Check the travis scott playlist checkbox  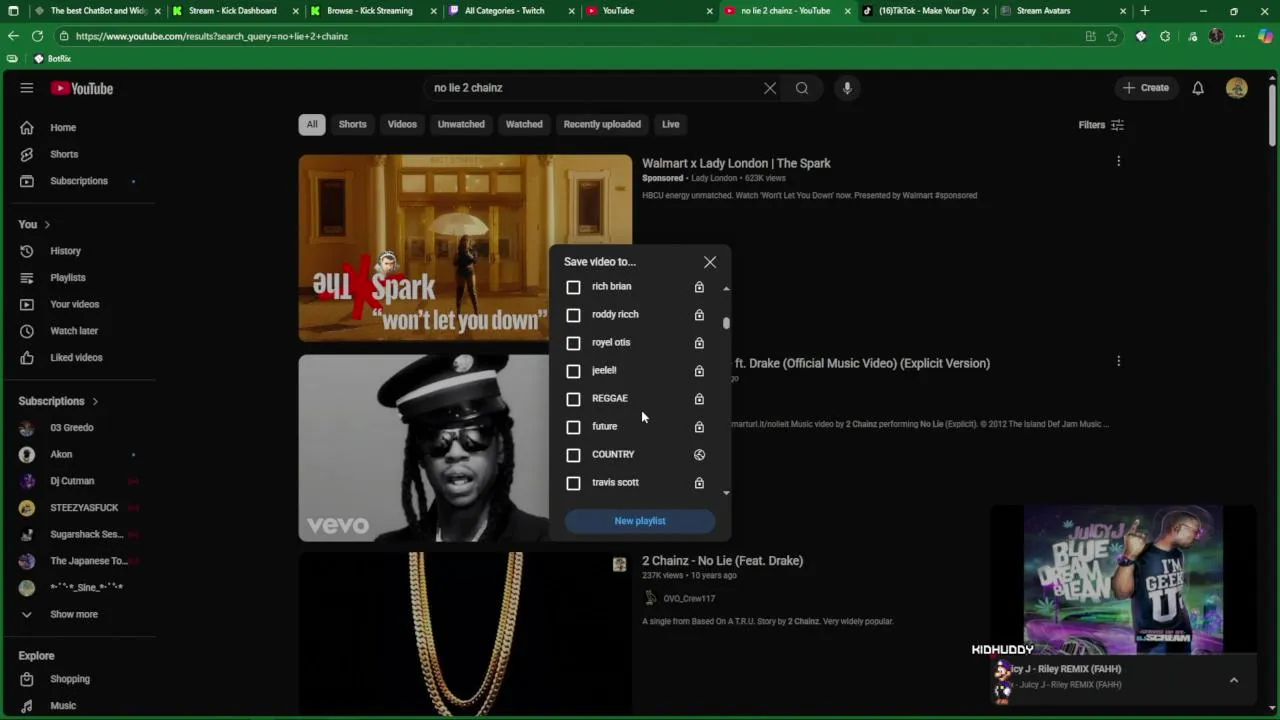573,483
